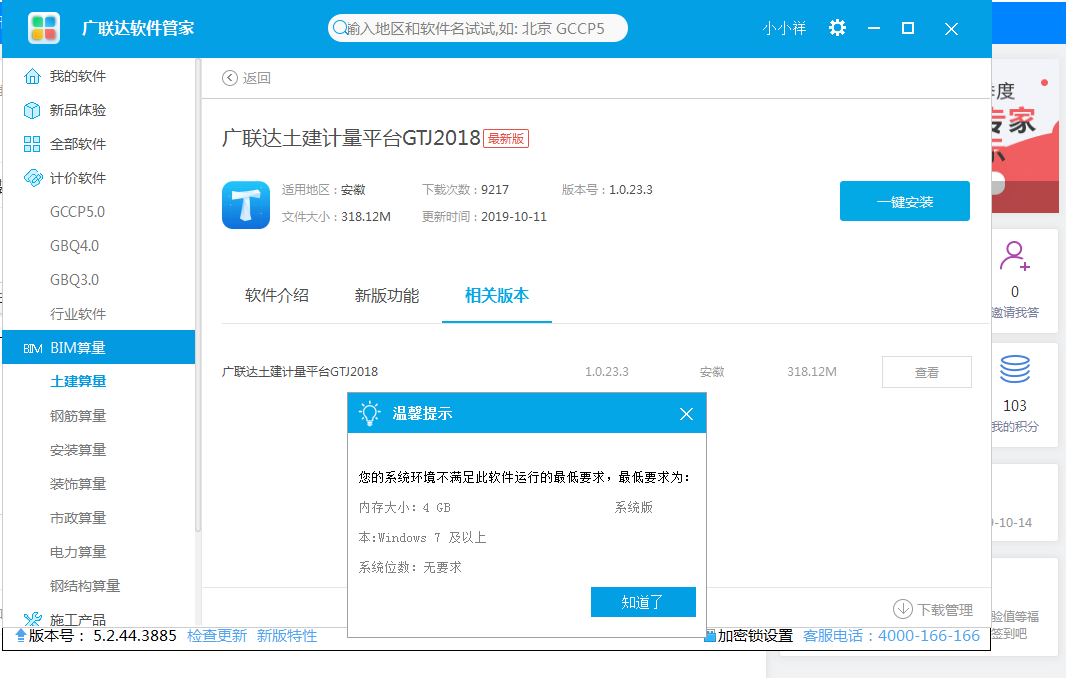
Task: Click the home icon beside 我的软件
Action: click(32, 75)
